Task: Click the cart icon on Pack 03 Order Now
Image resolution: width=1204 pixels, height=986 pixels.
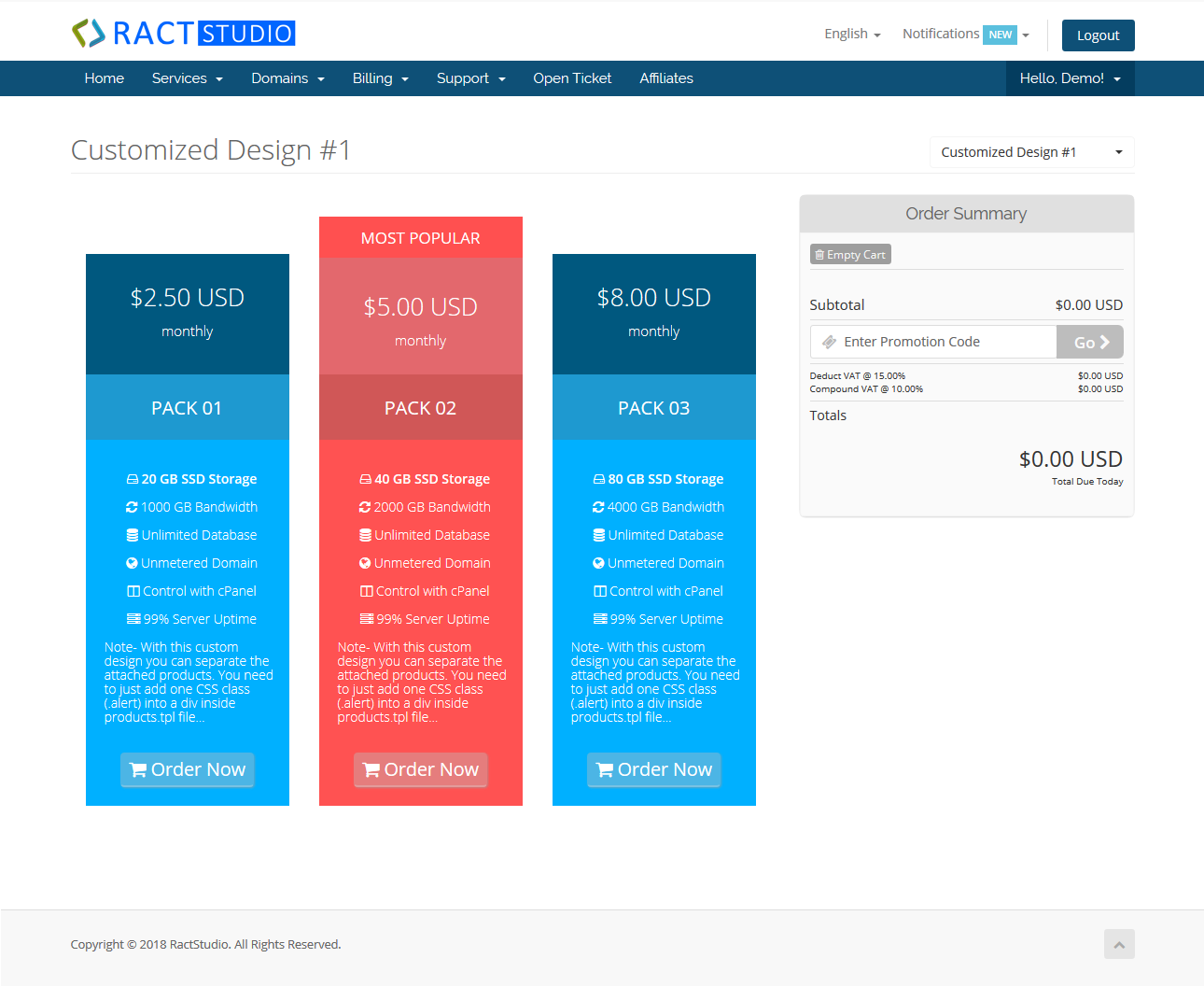Action: 606,769
